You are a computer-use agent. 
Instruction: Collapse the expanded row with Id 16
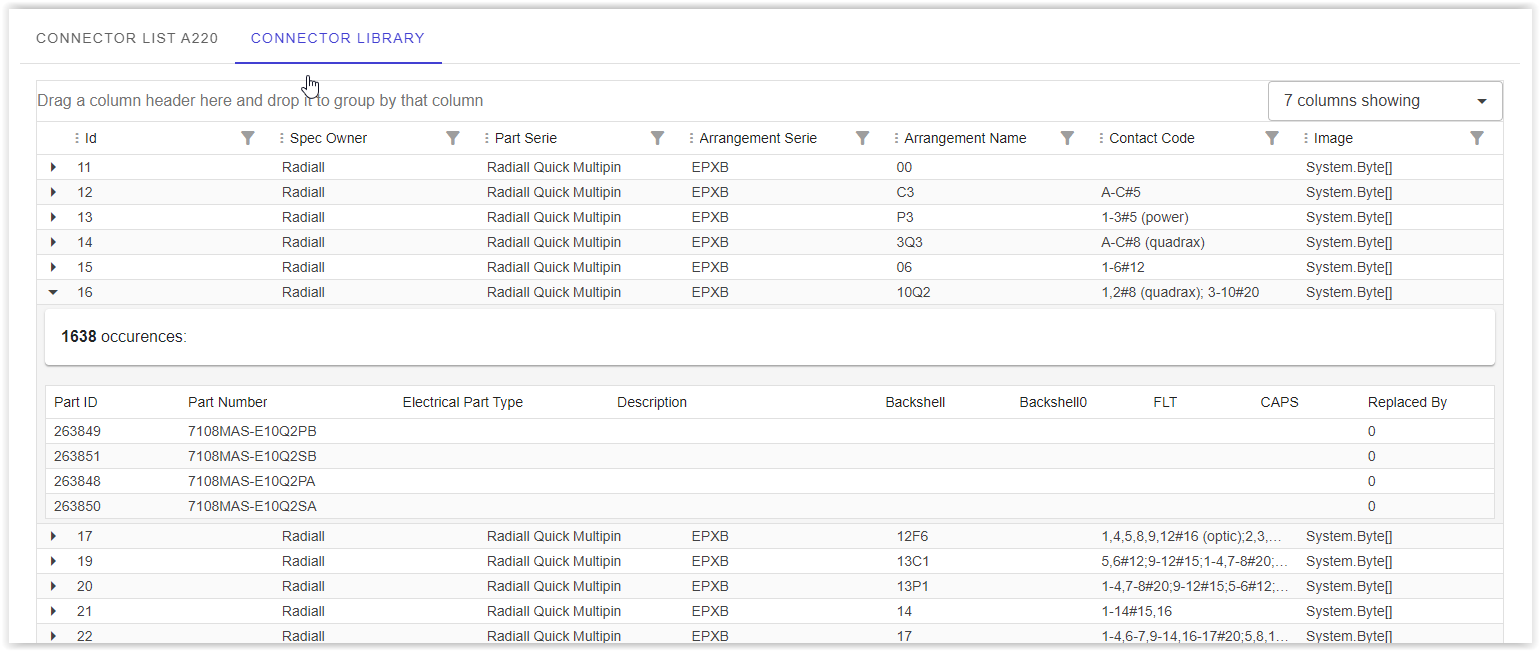[52, 292]
